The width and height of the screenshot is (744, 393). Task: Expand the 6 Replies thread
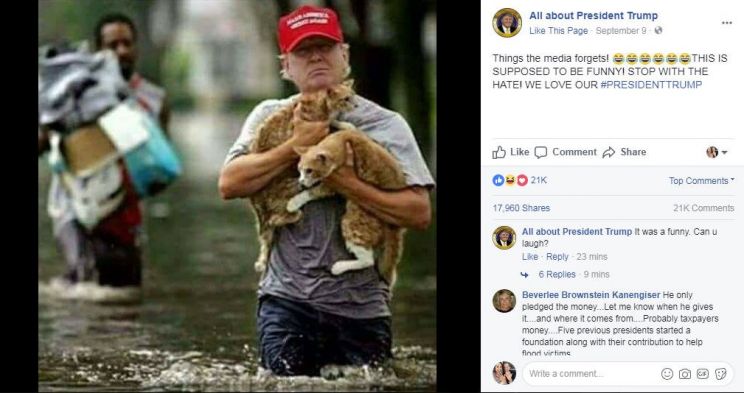click(557, 274)
